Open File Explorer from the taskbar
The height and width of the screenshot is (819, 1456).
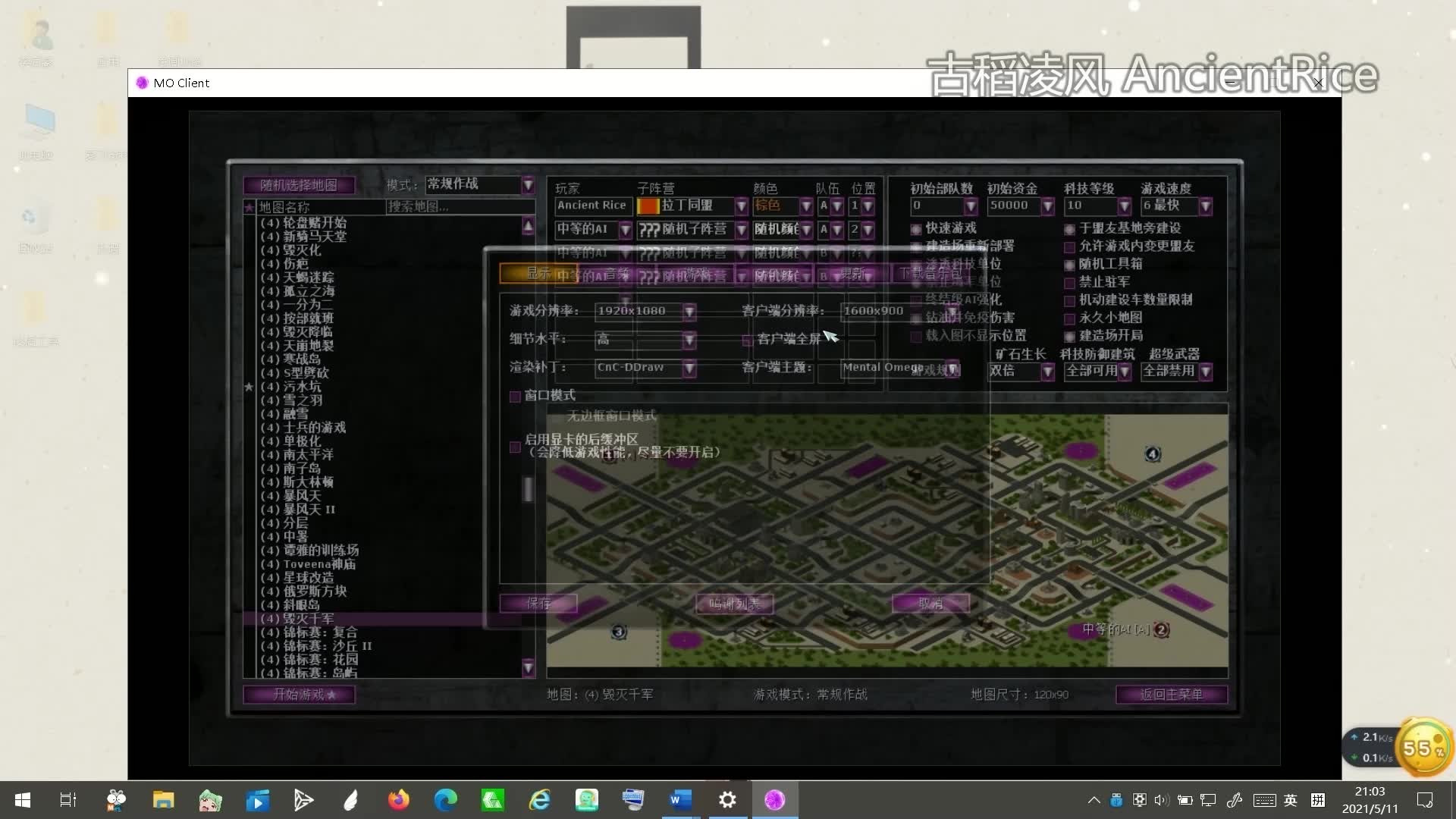pos(163,800)
